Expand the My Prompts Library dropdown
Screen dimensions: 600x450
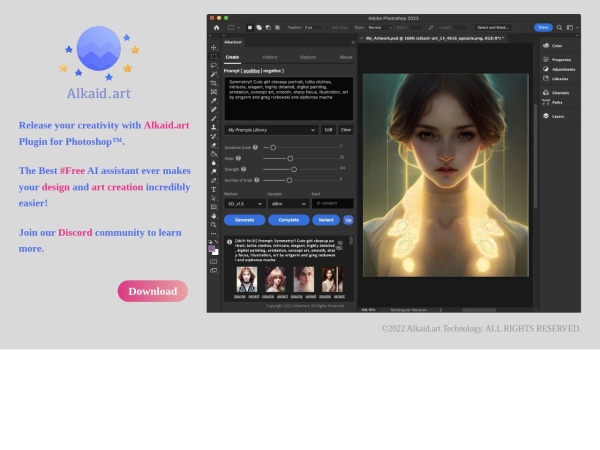tap(270, 129)
